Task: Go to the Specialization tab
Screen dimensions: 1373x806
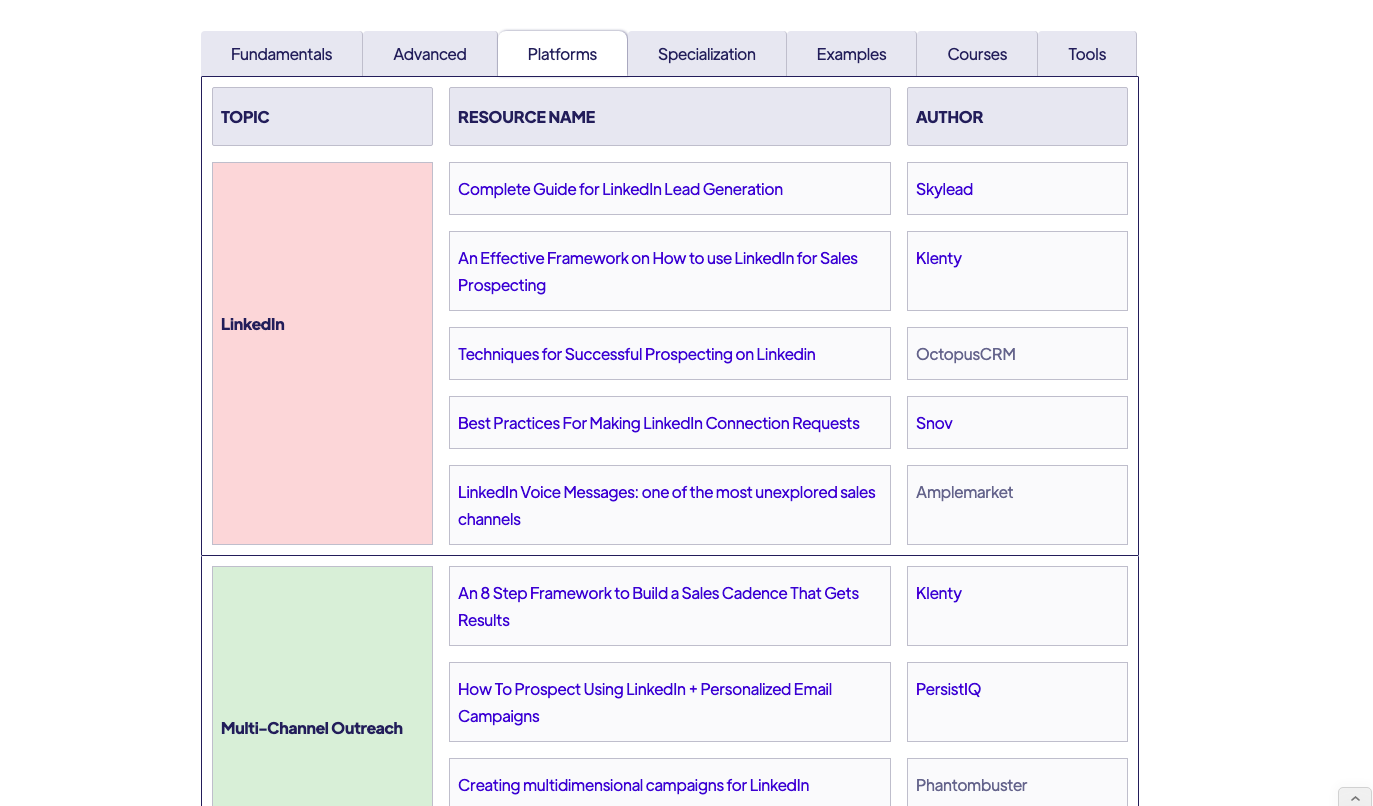Action: [x=707, y=54]
